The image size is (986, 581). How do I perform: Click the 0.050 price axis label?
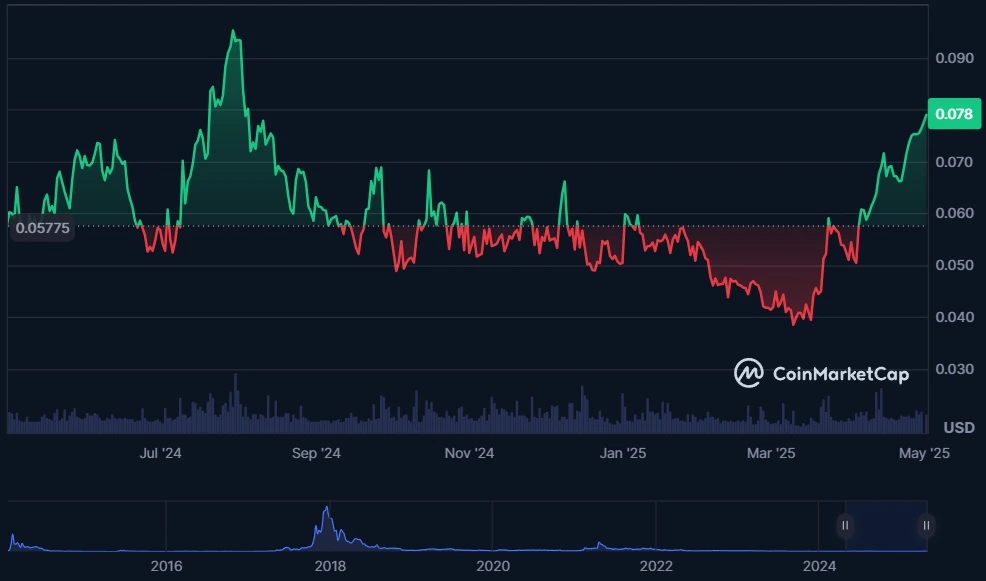tap(954, 265)
